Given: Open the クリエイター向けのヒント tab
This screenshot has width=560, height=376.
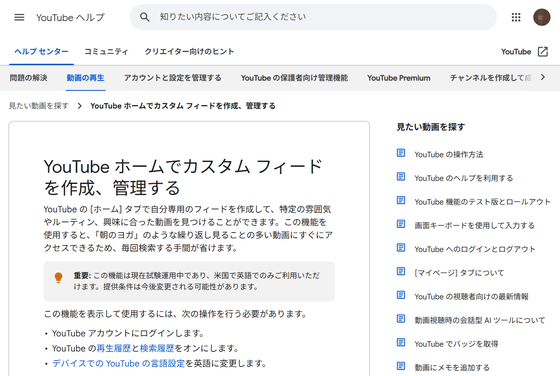Looking at the screenshot, I should point(189,52).
